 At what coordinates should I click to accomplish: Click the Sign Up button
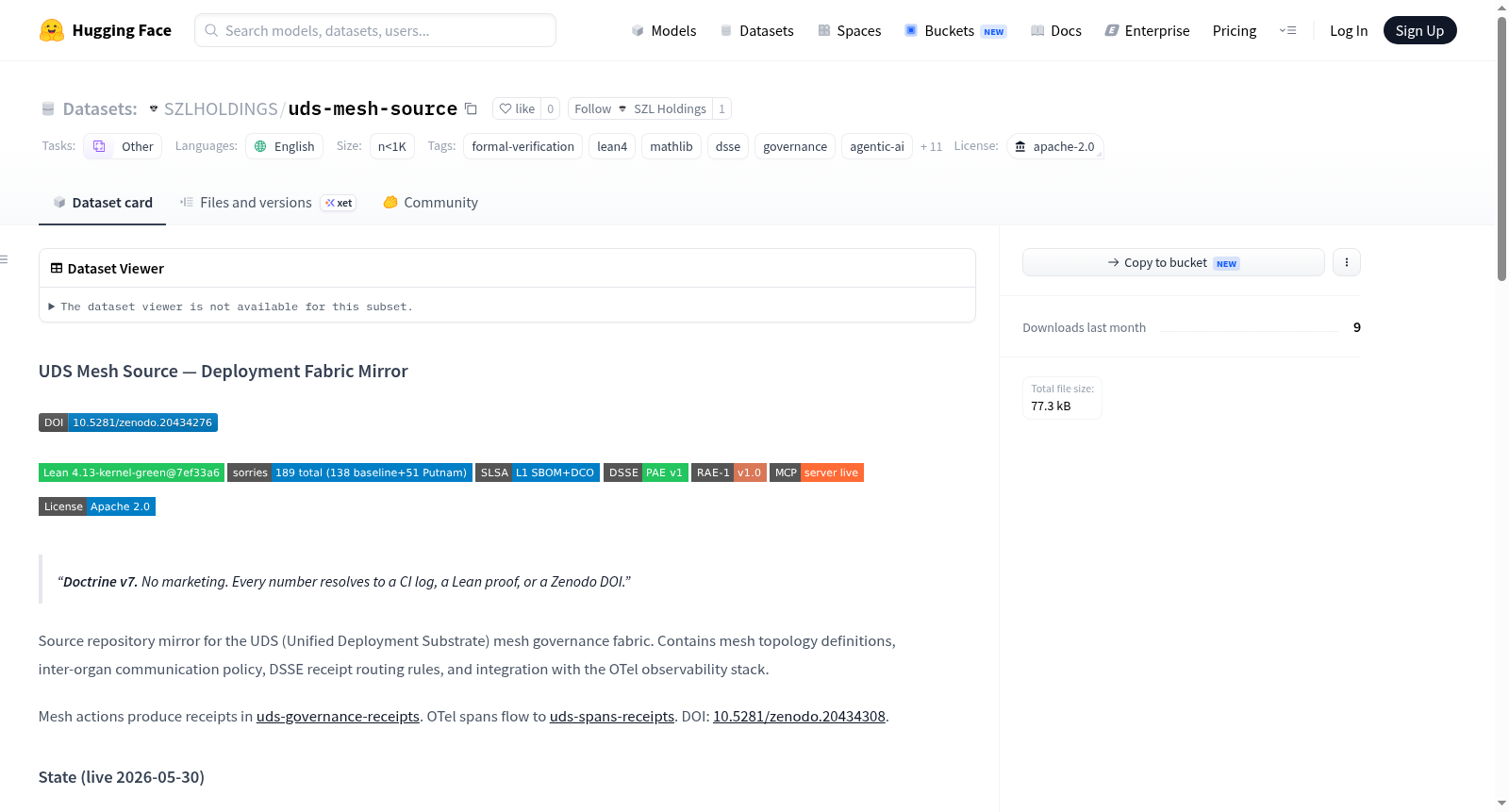(1419, 30)
